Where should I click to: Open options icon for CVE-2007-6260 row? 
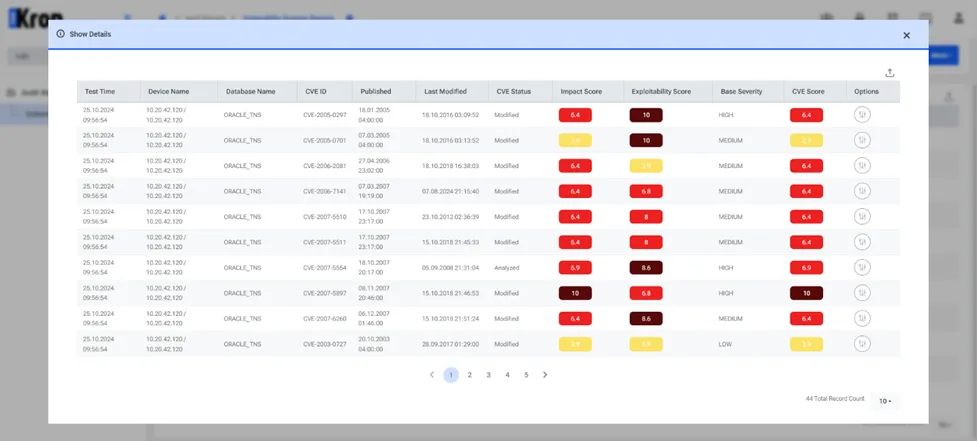pos(862,318)
